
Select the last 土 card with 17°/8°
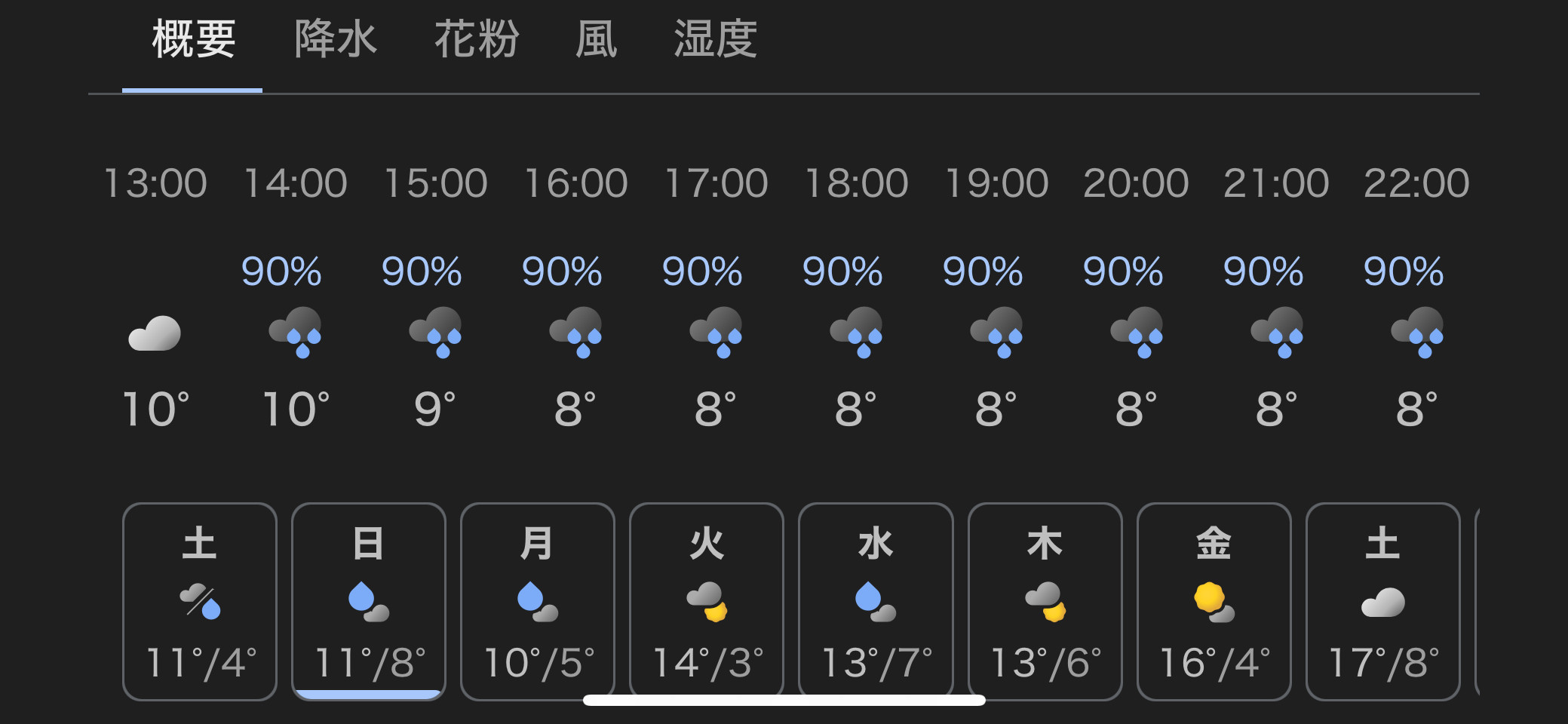click(x=1382, y=601)
